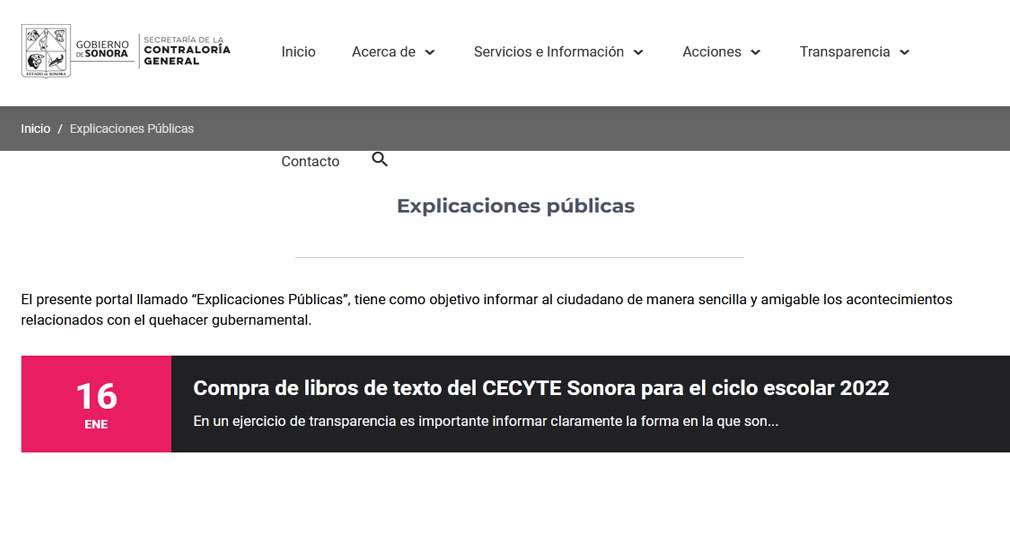This screenshot has height=545, width=1010.
Task: Click the pink 16 ENE date badge
Action: click(96, 404)
